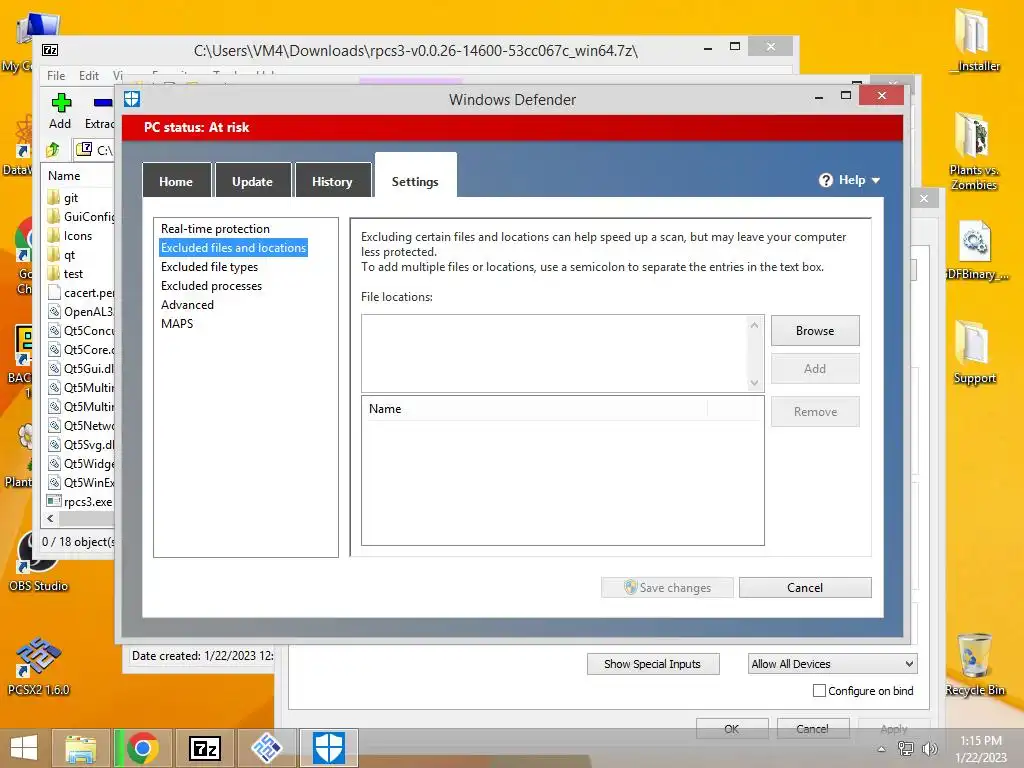
Task: Open the DFBinary desktop file icon
Action: click(976, 251)
